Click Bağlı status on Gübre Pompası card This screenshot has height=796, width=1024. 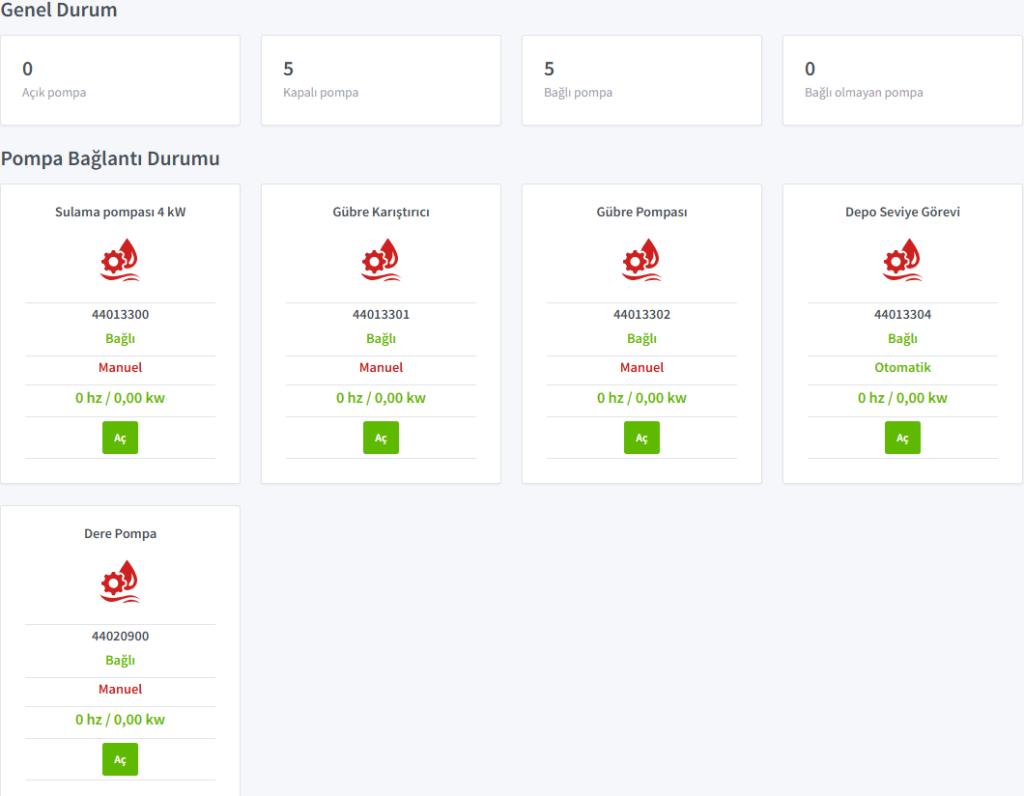click(x=642, y=339)
